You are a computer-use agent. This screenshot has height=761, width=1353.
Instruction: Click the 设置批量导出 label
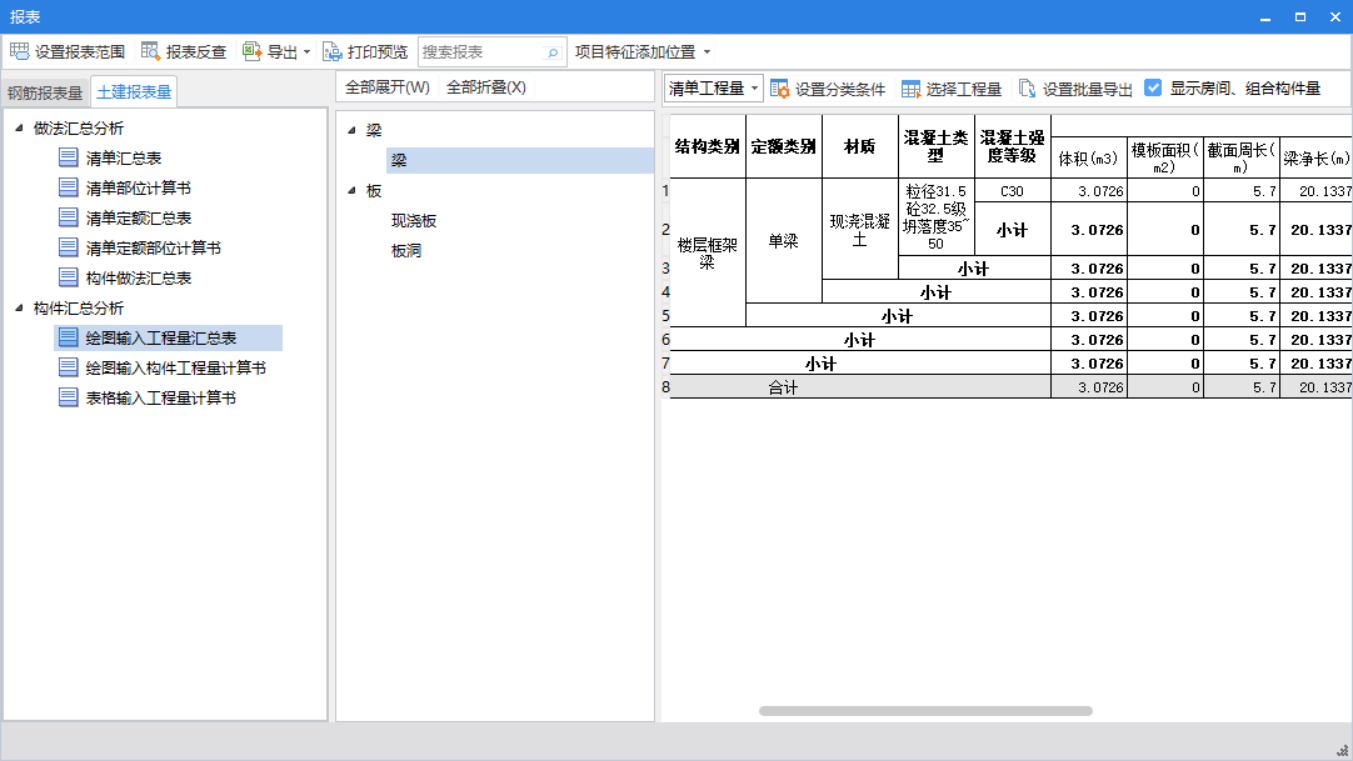coord(1087,89)
